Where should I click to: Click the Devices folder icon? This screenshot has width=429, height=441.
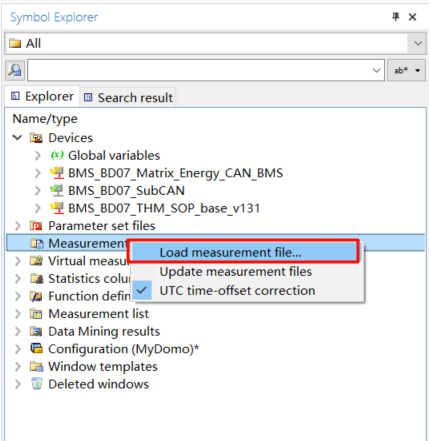(x=36, y=138)
